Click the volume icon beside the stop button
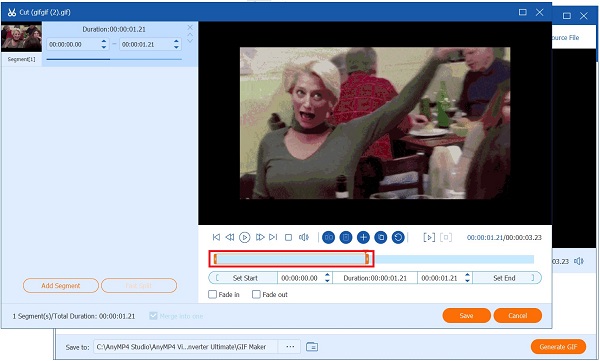Viewport: 600px width, 361px height. point(304,237)
